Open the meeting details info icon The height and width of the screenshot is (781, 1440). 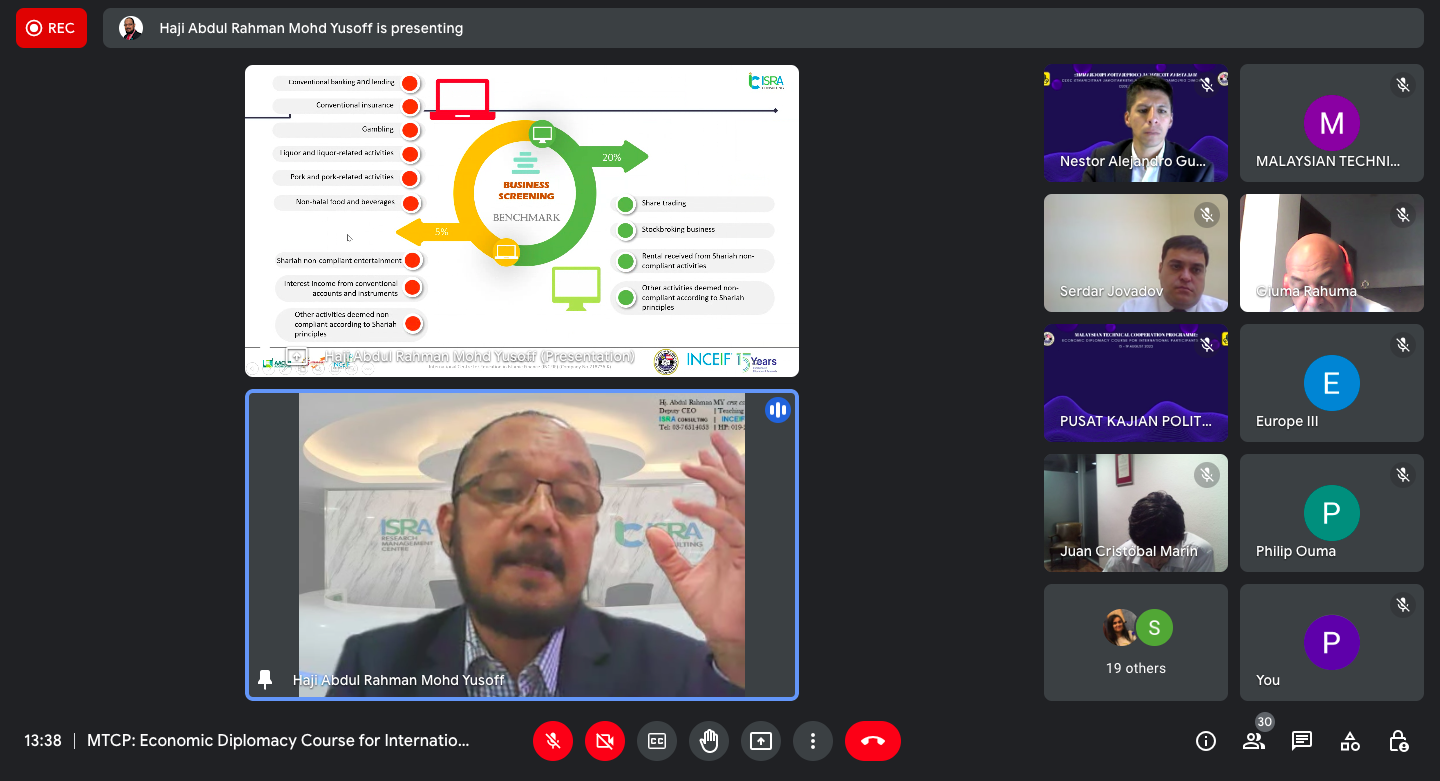click(1206, 741)
